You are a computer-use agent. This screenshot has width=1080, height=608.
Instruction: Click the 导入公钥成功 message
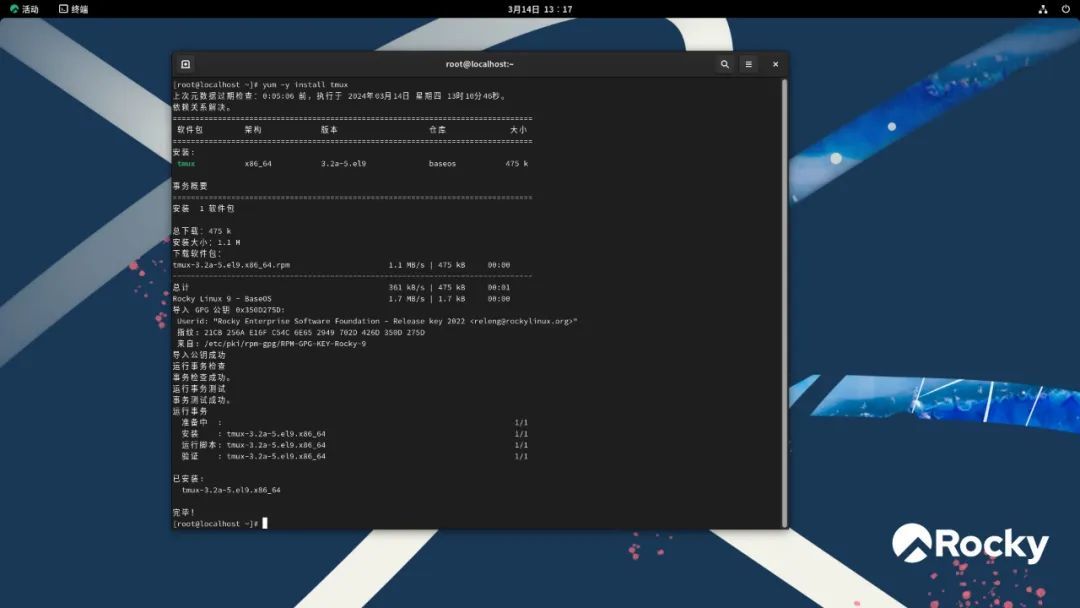point(199,355)
